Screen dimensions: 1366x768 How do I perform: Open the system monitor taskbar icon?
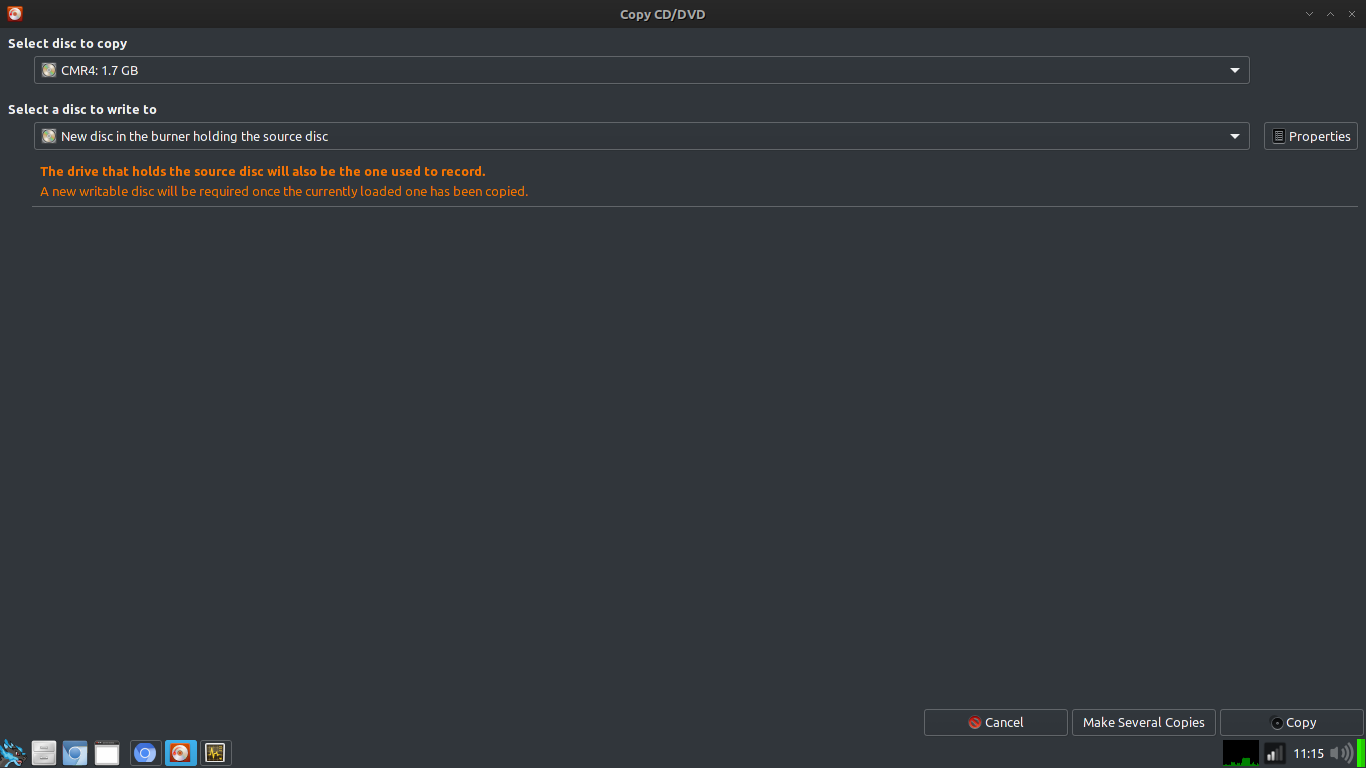click(x=215, y=753)
